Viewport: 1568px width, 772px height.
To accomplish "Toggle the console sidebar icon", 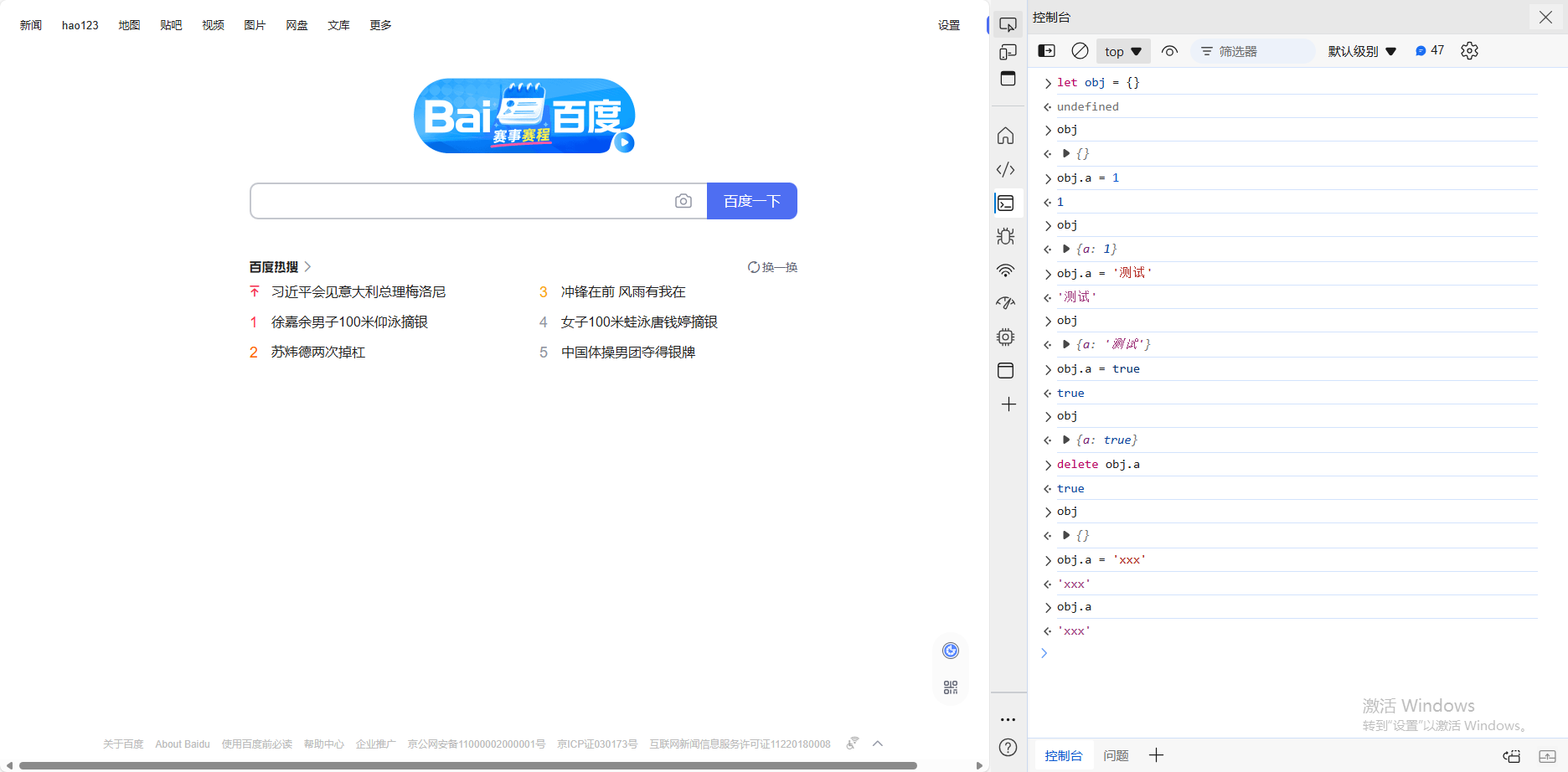I will point(1047,51).
